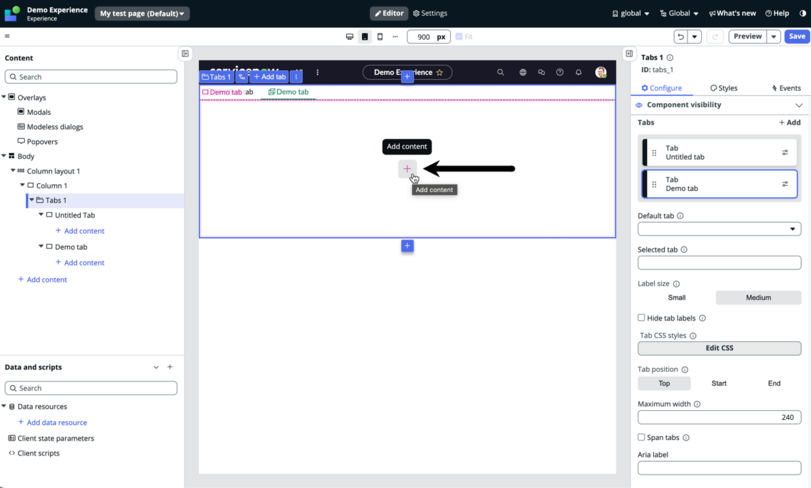Open settings for Demo tab item
Screen dimensions: 811x488
pyautogui.click(x=785, y=184)
